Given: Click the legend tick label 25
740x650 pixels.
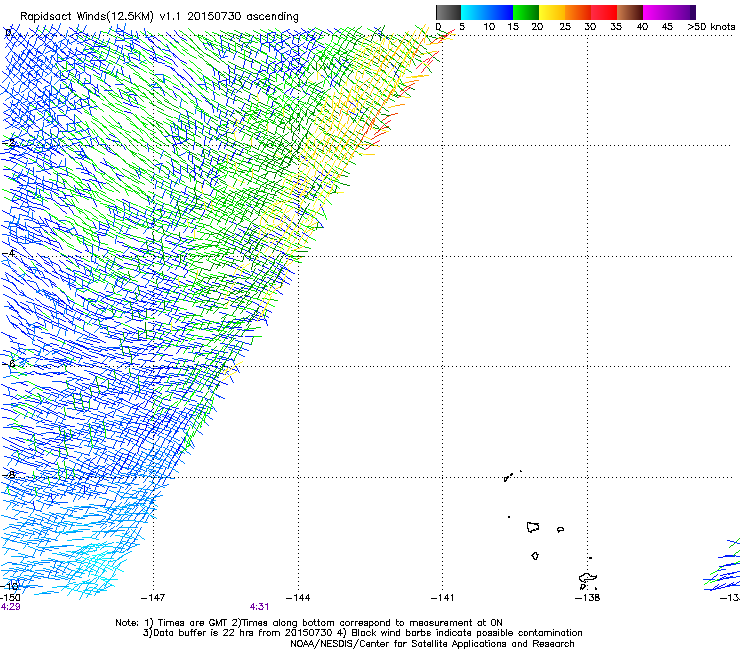Looking at the screenshot, I should 565,27.
